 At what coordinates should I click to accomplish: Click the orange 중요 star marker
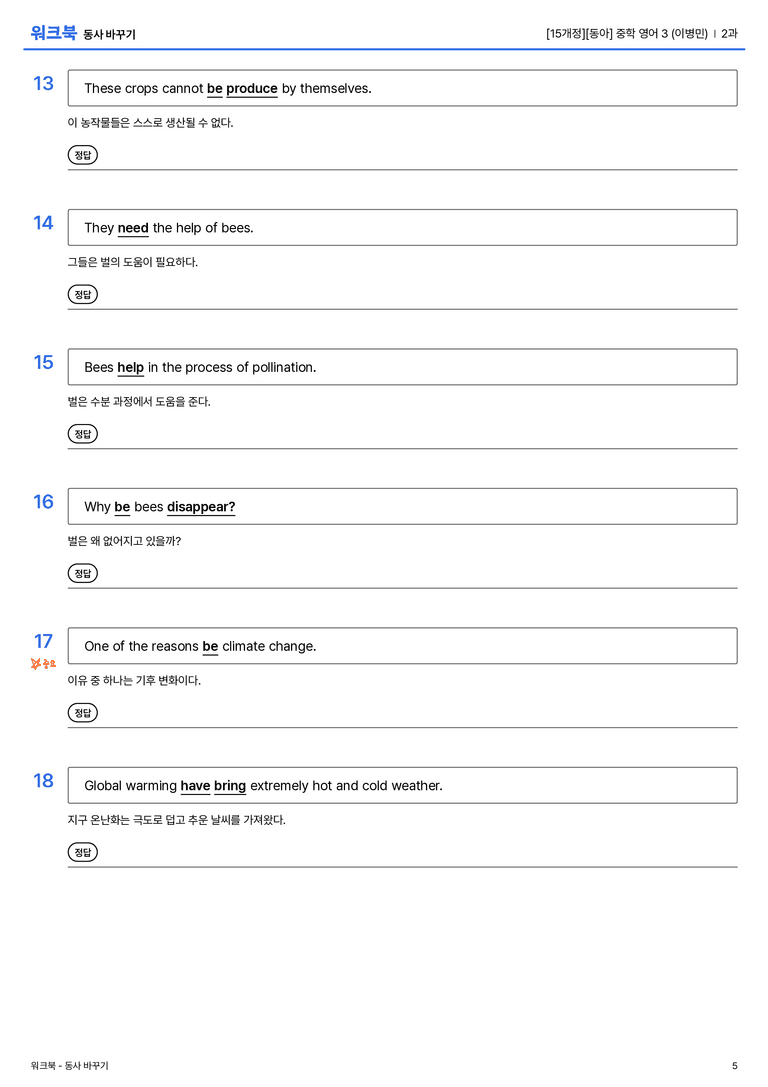(x=43, y=663)
